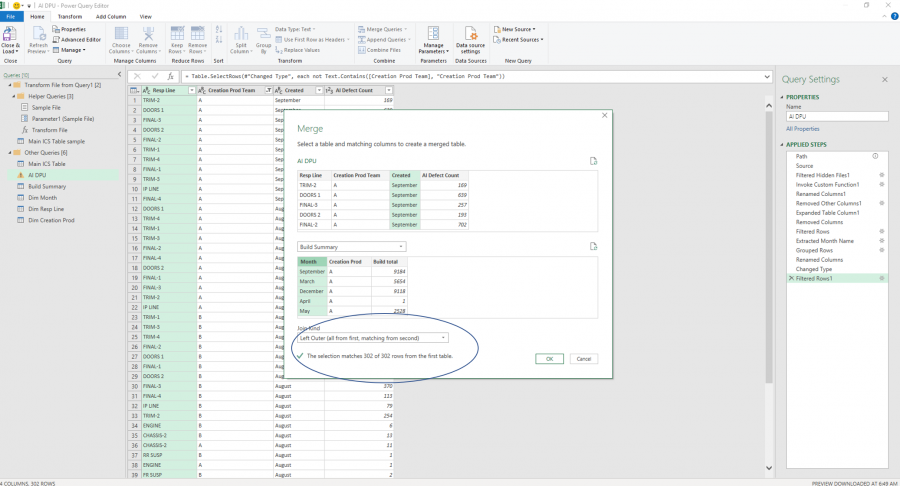
Task: Click the Append Queries button
Action: [384, 40]
